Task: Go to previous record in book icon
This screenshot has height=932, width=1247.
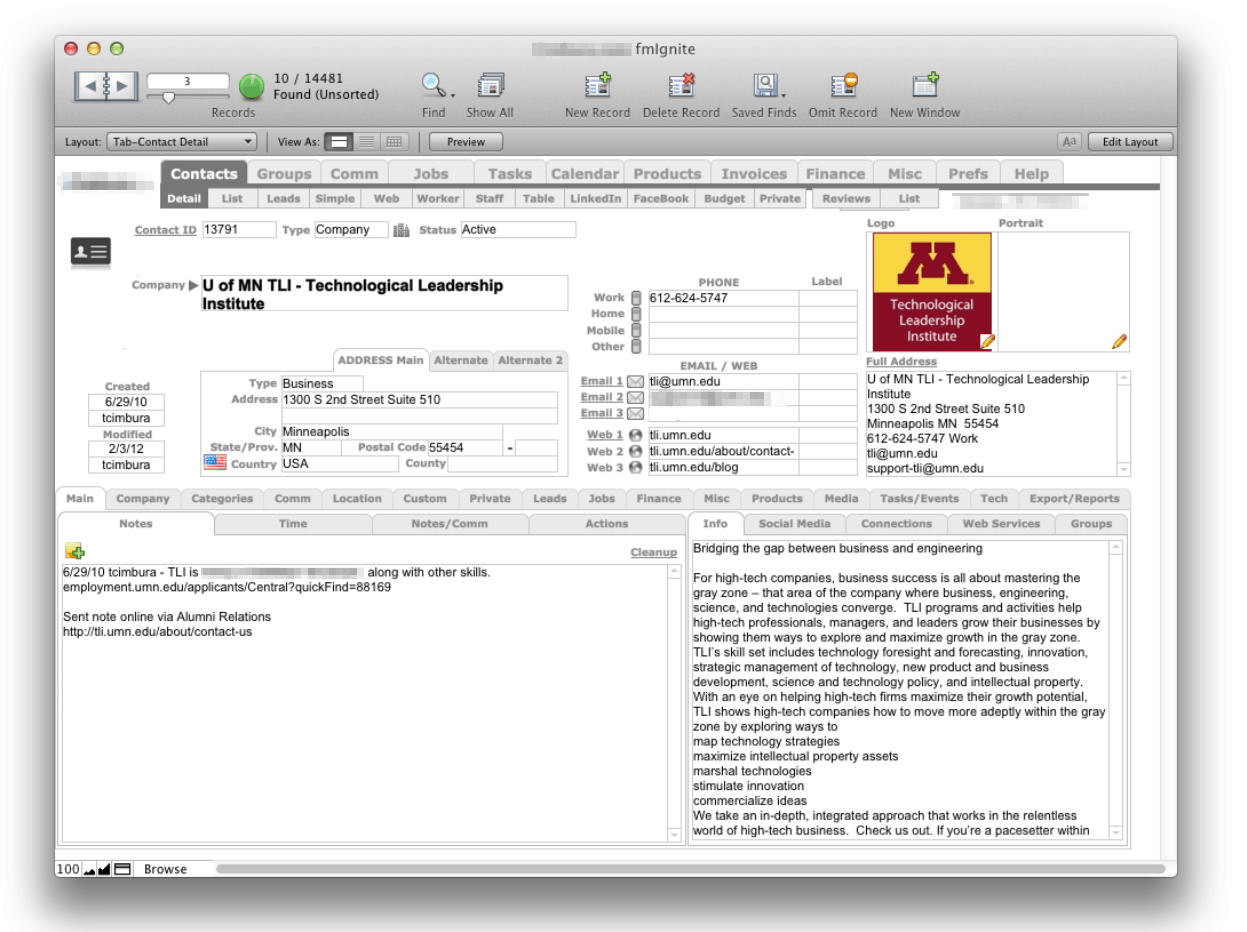Action: coord(90,86)
